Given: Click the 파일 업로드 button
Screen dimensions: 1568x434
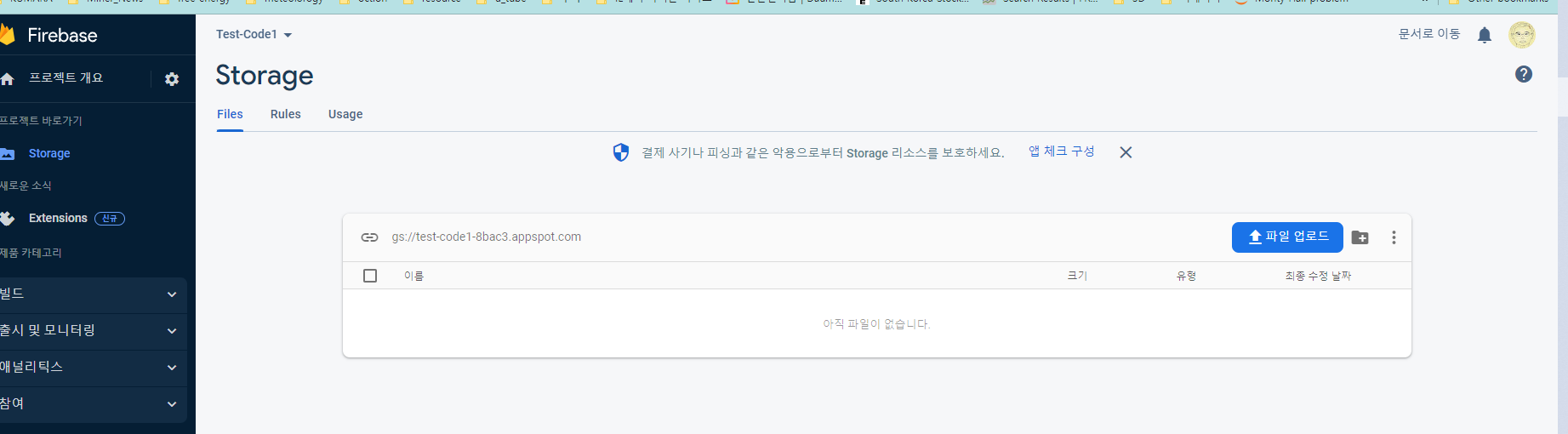Looking at the screenshot, I should click(x=1287, y=237).
